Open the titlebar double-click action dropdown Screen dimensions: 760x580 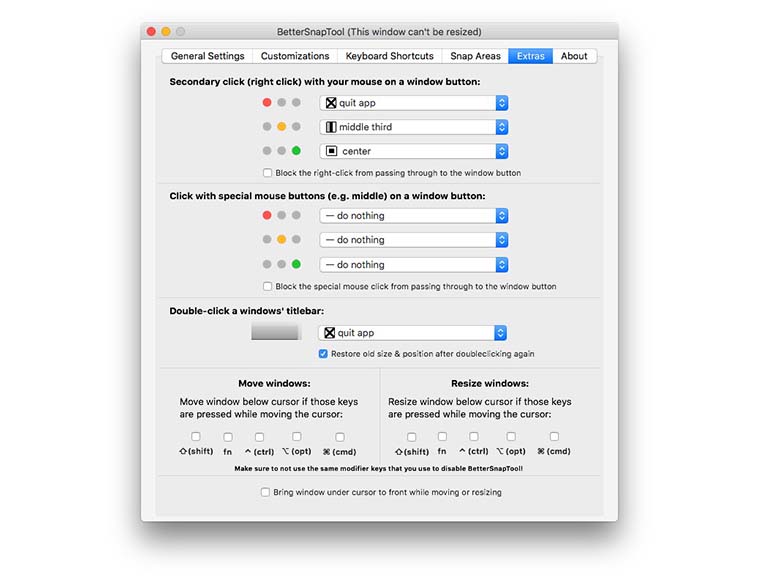pyautogui.click(x=412, y=333)
